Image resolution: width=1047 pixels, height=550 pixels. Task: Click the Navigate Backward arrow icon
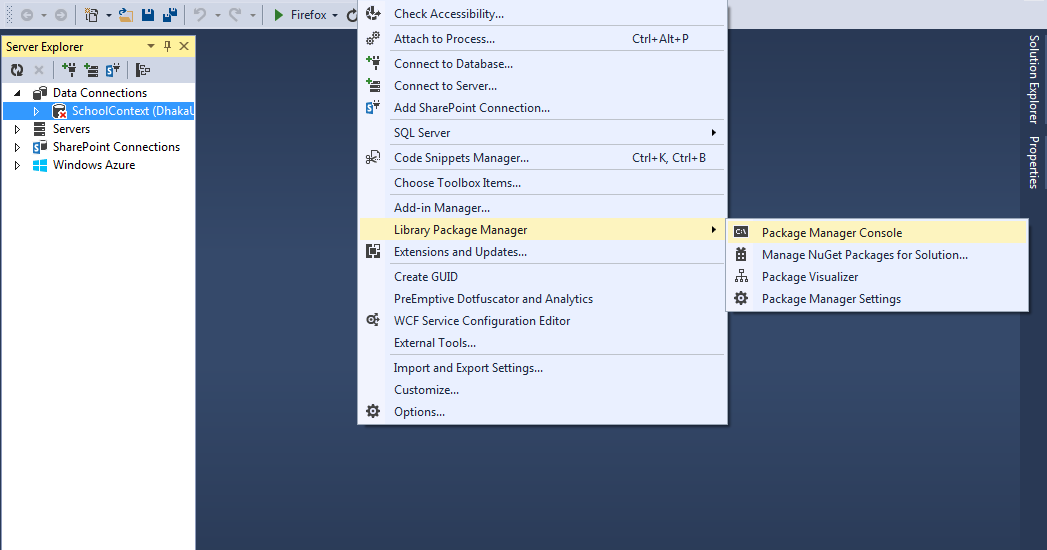pos(27,15)
